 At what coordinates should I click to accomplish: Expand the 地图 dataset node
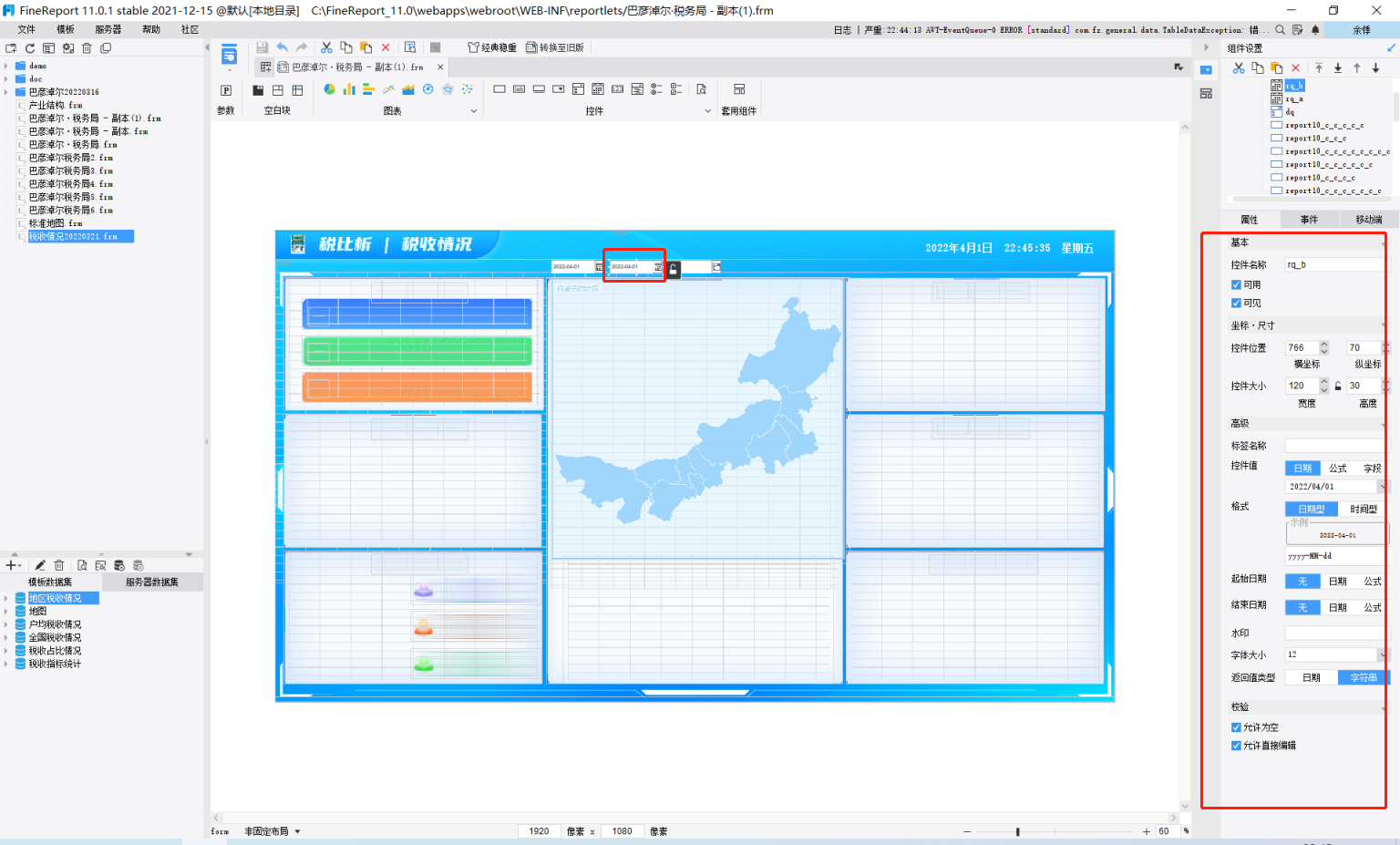(x=6, y=612)
